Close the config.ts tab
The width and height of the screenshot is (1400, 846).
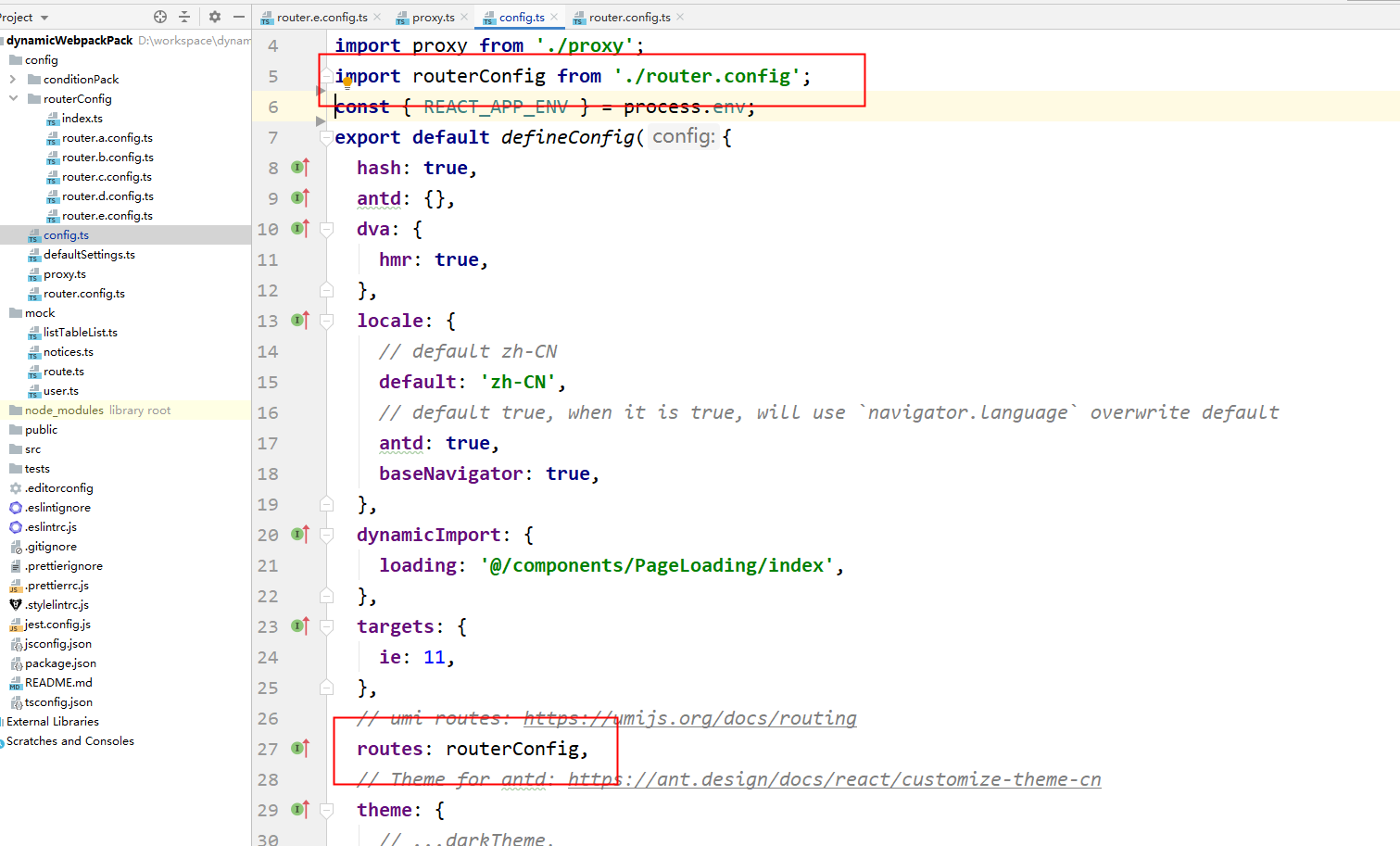554,18
